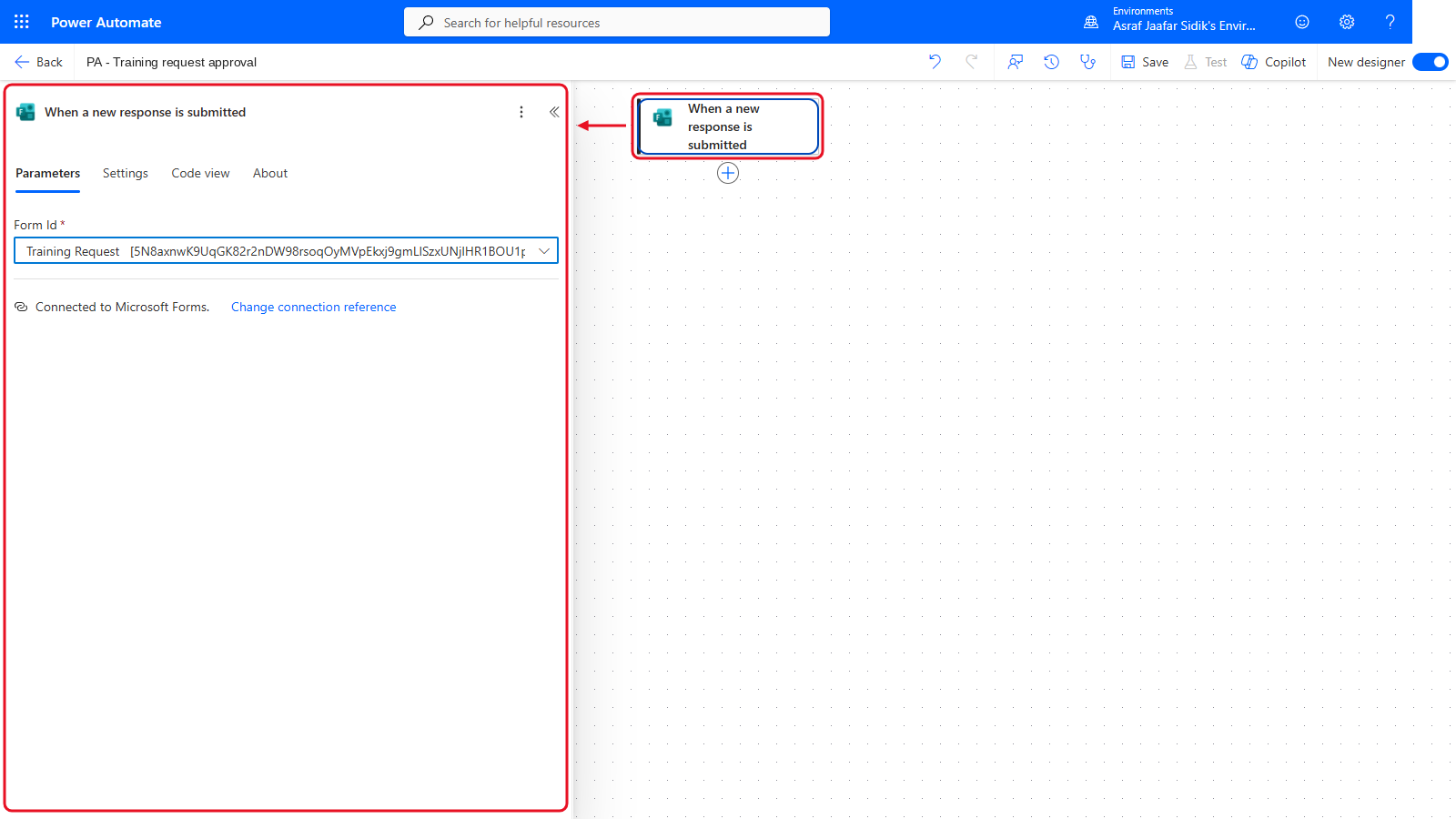Click the Power Automate title
The width and height of the screenshot is (1456, 819).
click(106, 22)
